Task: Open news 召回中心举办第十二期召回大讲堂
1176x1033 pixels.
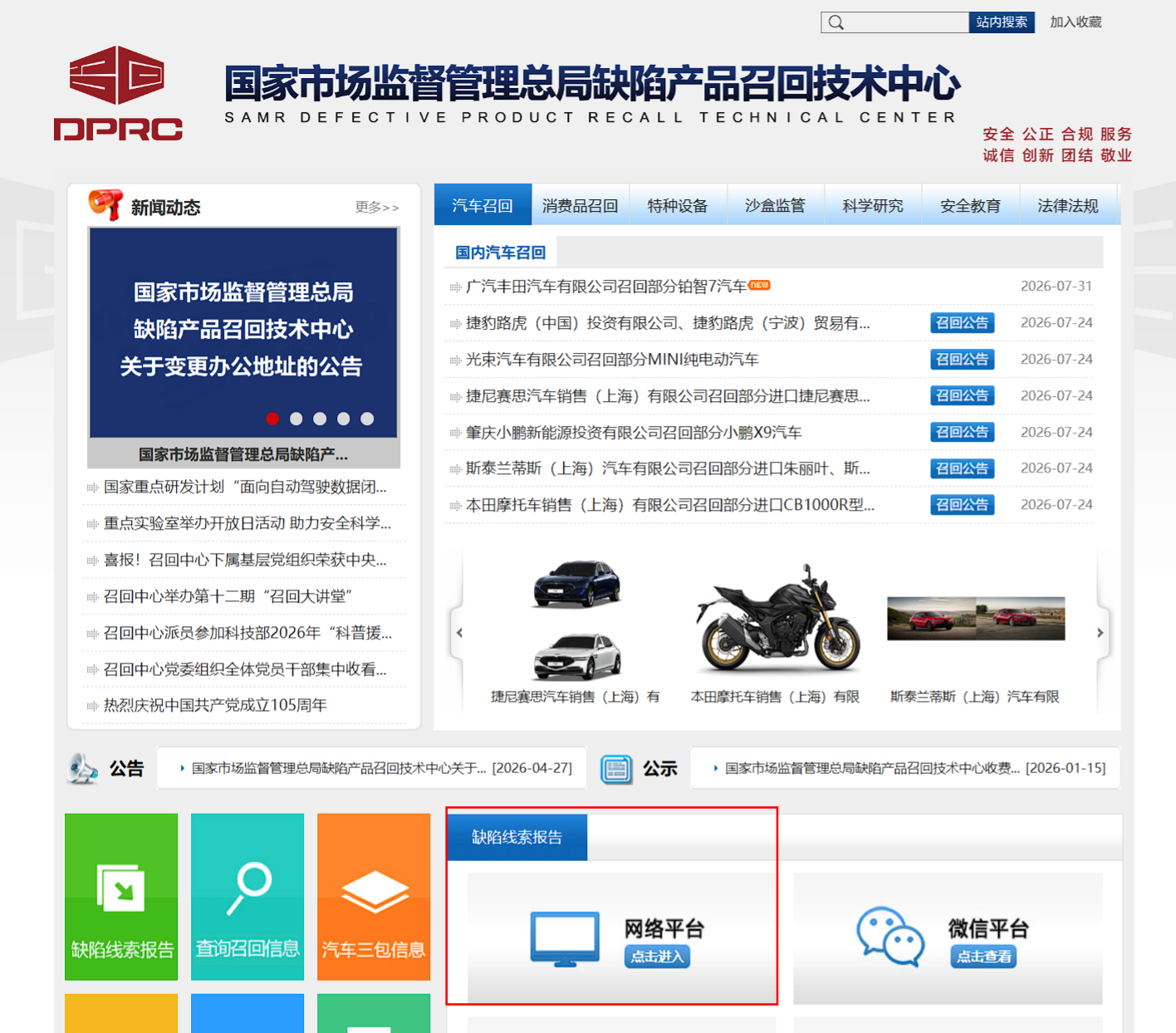Action: (228, 596)
